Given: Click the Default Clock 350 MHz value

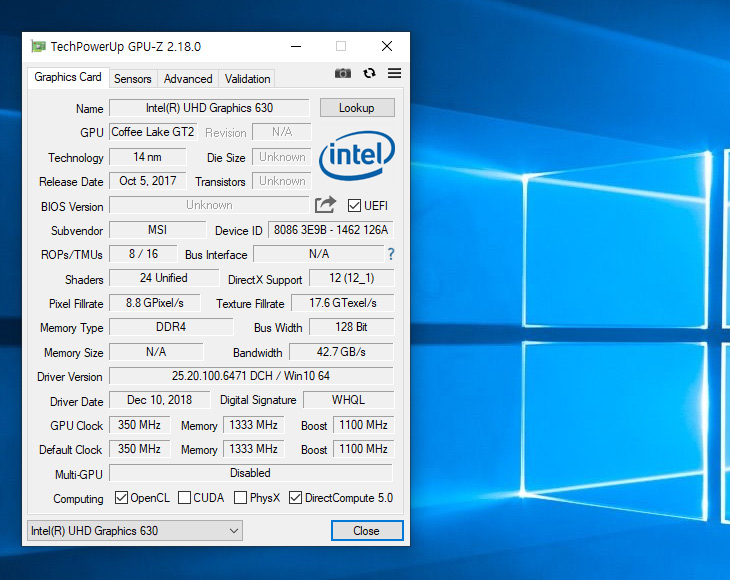Looking at the screenshot, I should (x=140, y=449).
